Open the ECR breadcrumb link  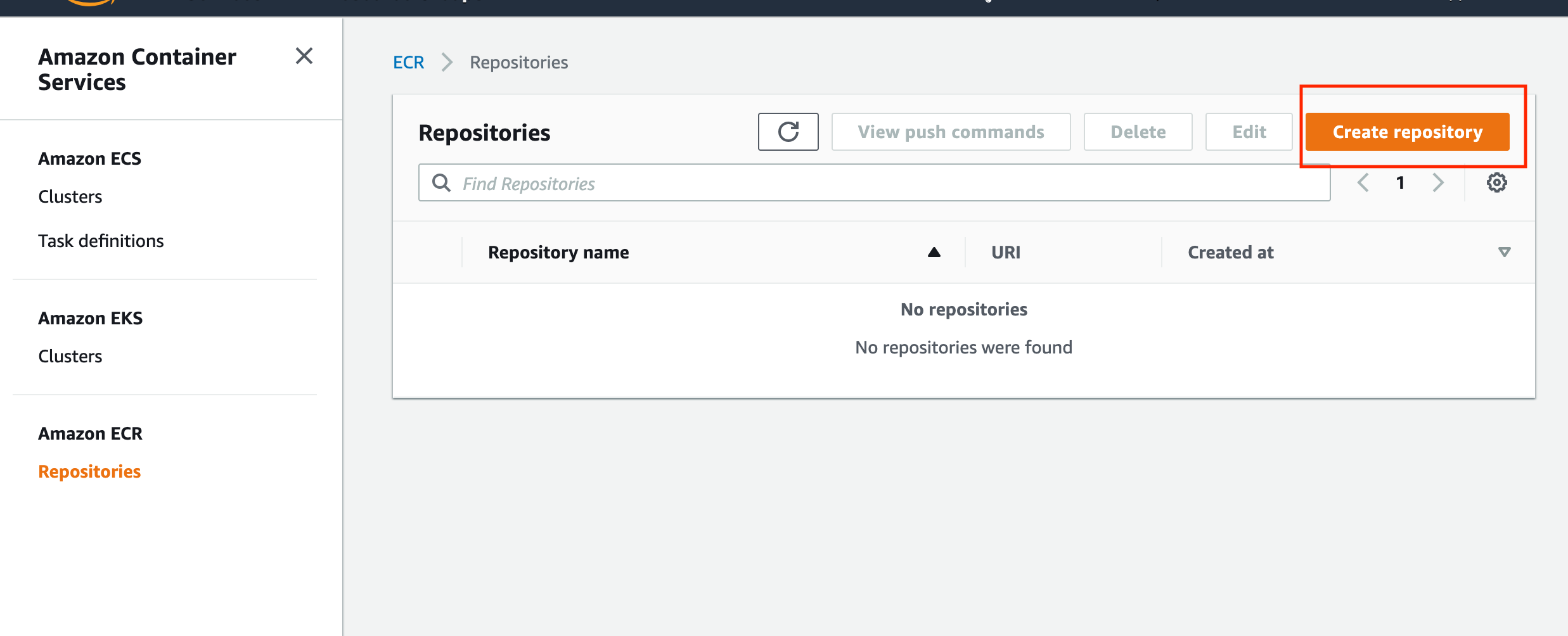408,62
